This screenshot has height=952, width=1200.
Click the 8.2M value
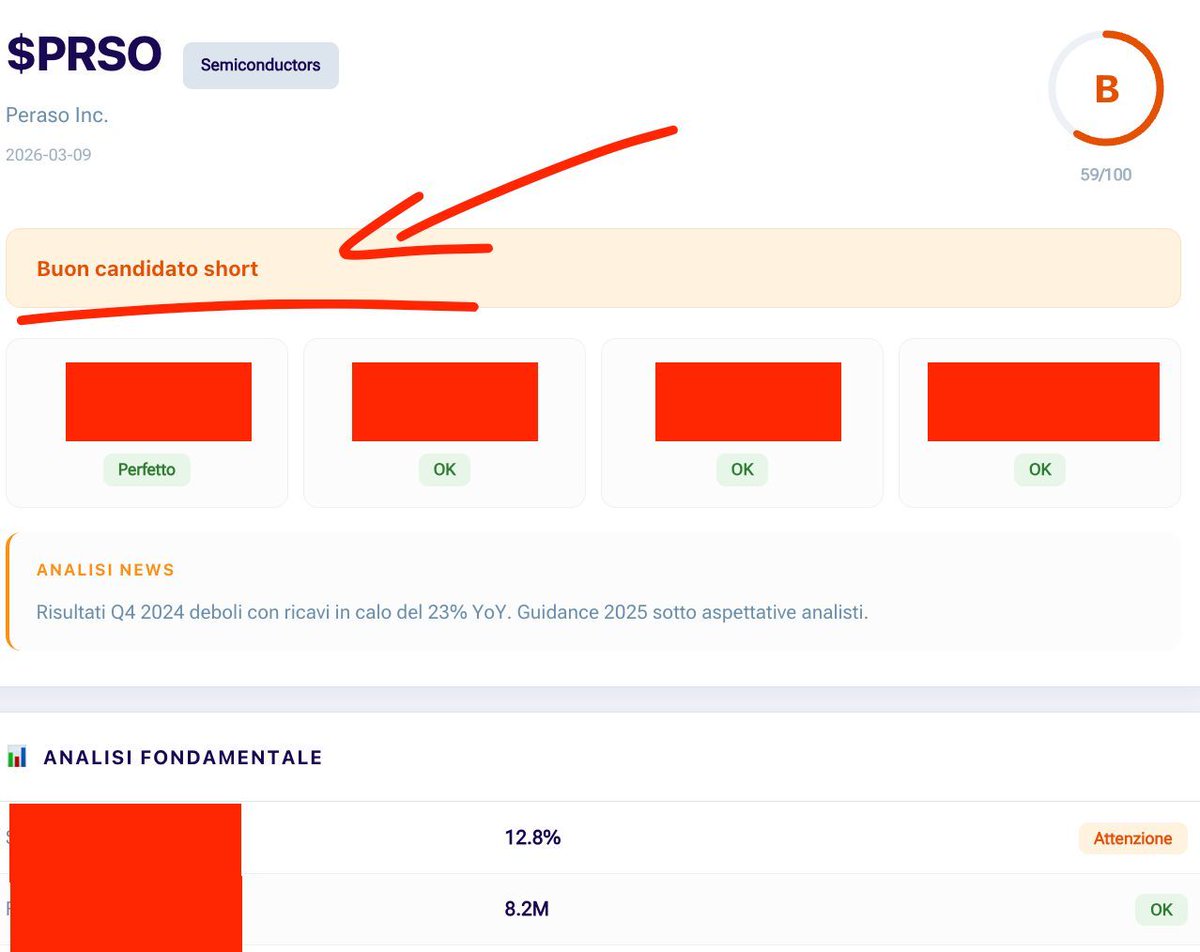(527, 909)
